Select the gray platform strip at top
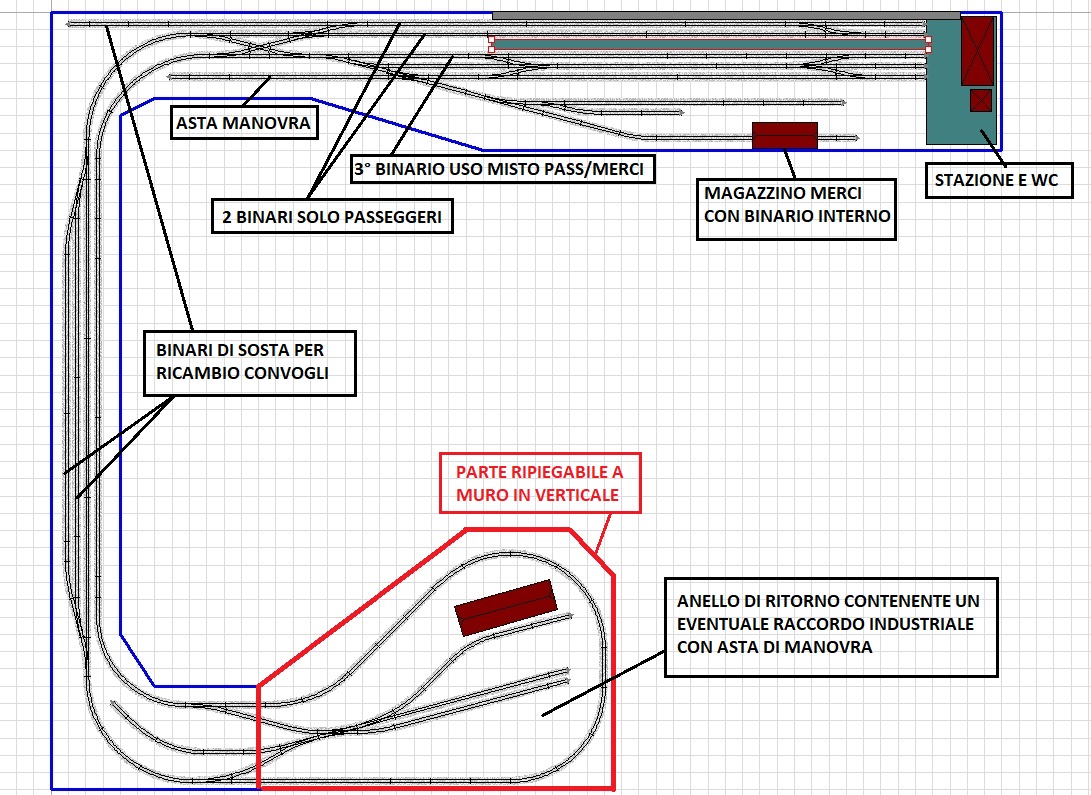Image resolution: width=1091 pixels, height=795 pixels. click(710, 15)
